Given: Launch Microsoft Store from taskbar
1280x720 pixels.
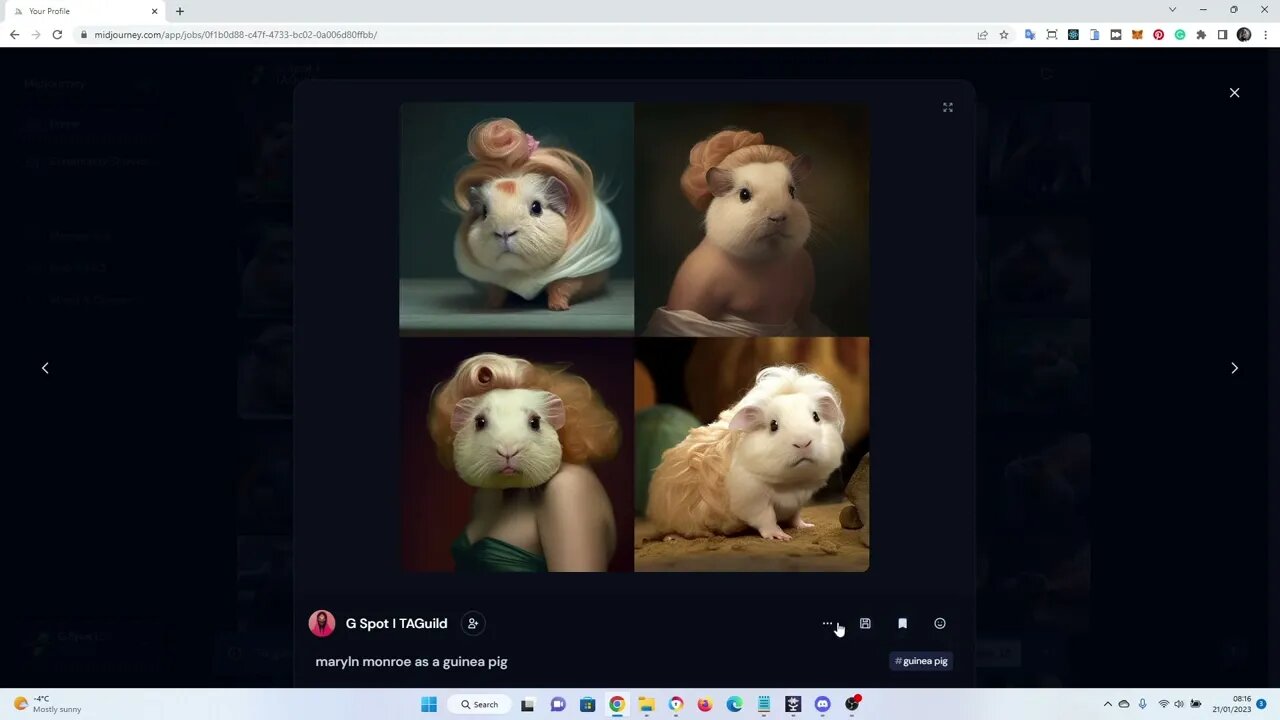Looking at the screenshot, I should 587,704.
